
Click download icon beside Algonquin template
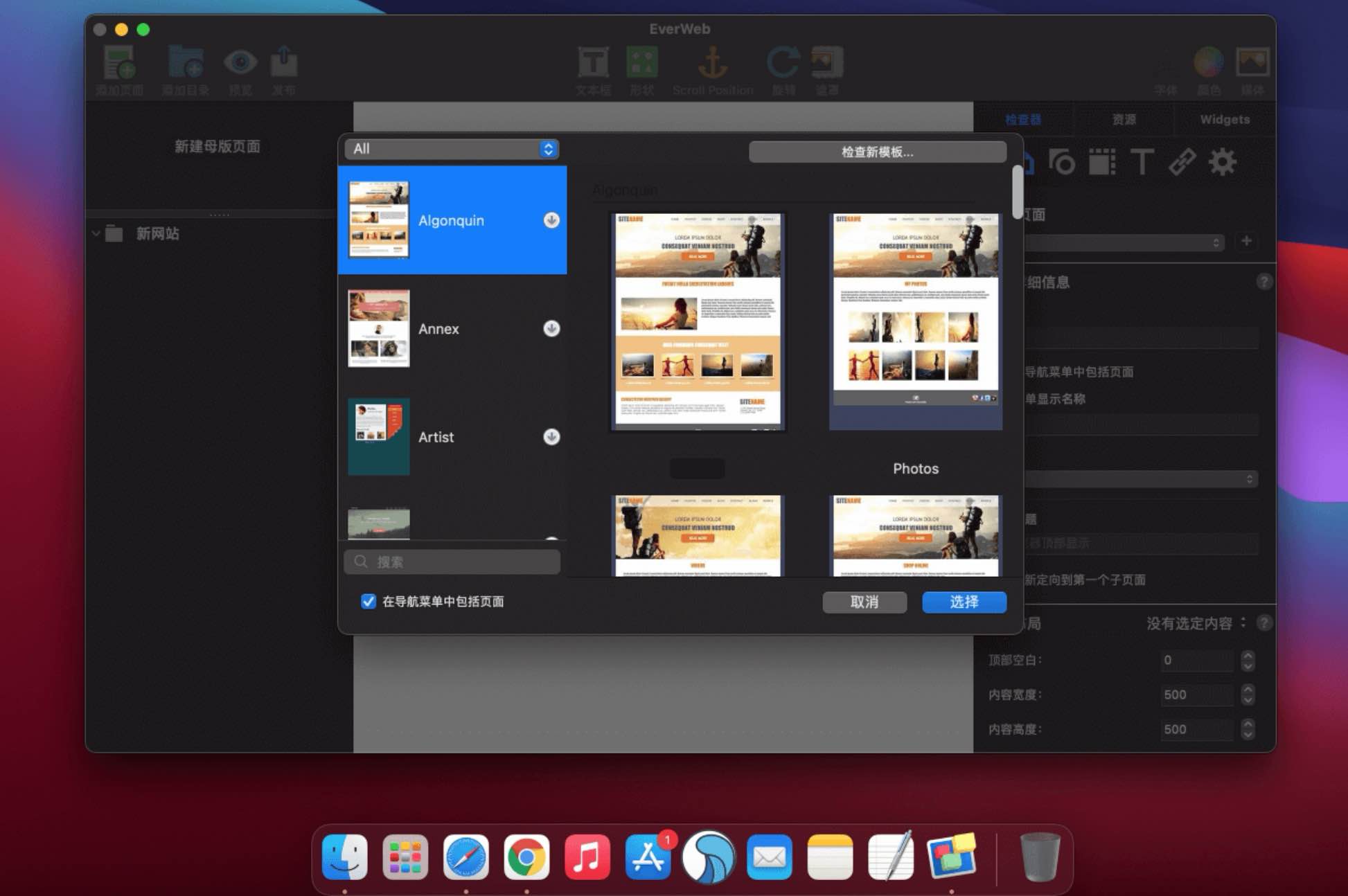[551, 220]
